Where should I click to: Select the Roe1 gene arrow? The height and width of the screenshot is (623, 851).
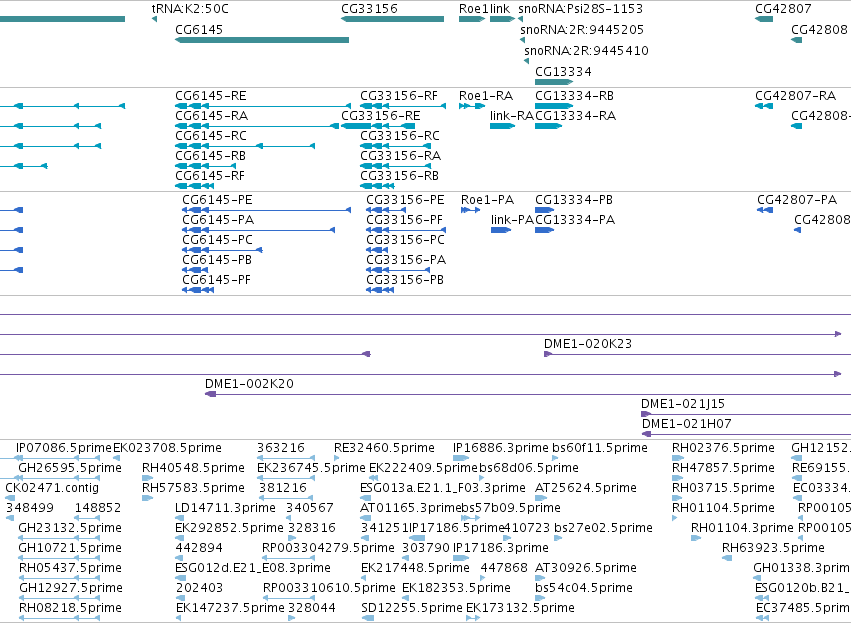(x=472, y=19)
